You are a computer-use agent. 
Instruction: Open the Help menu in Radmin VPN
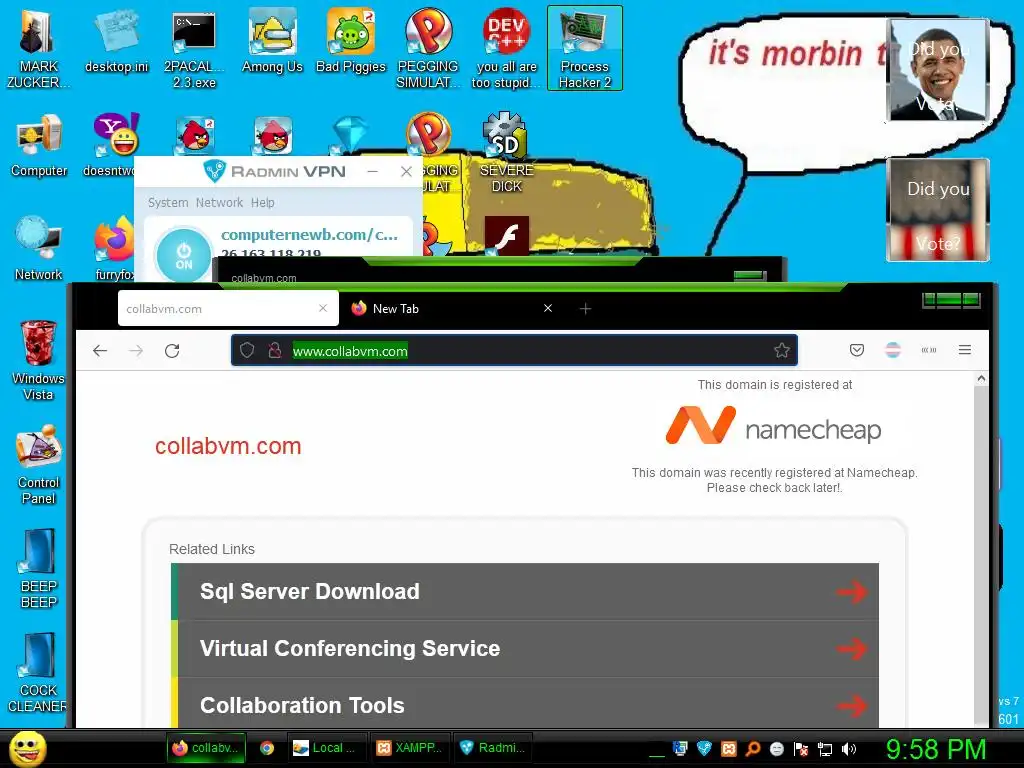coord(263,202)
